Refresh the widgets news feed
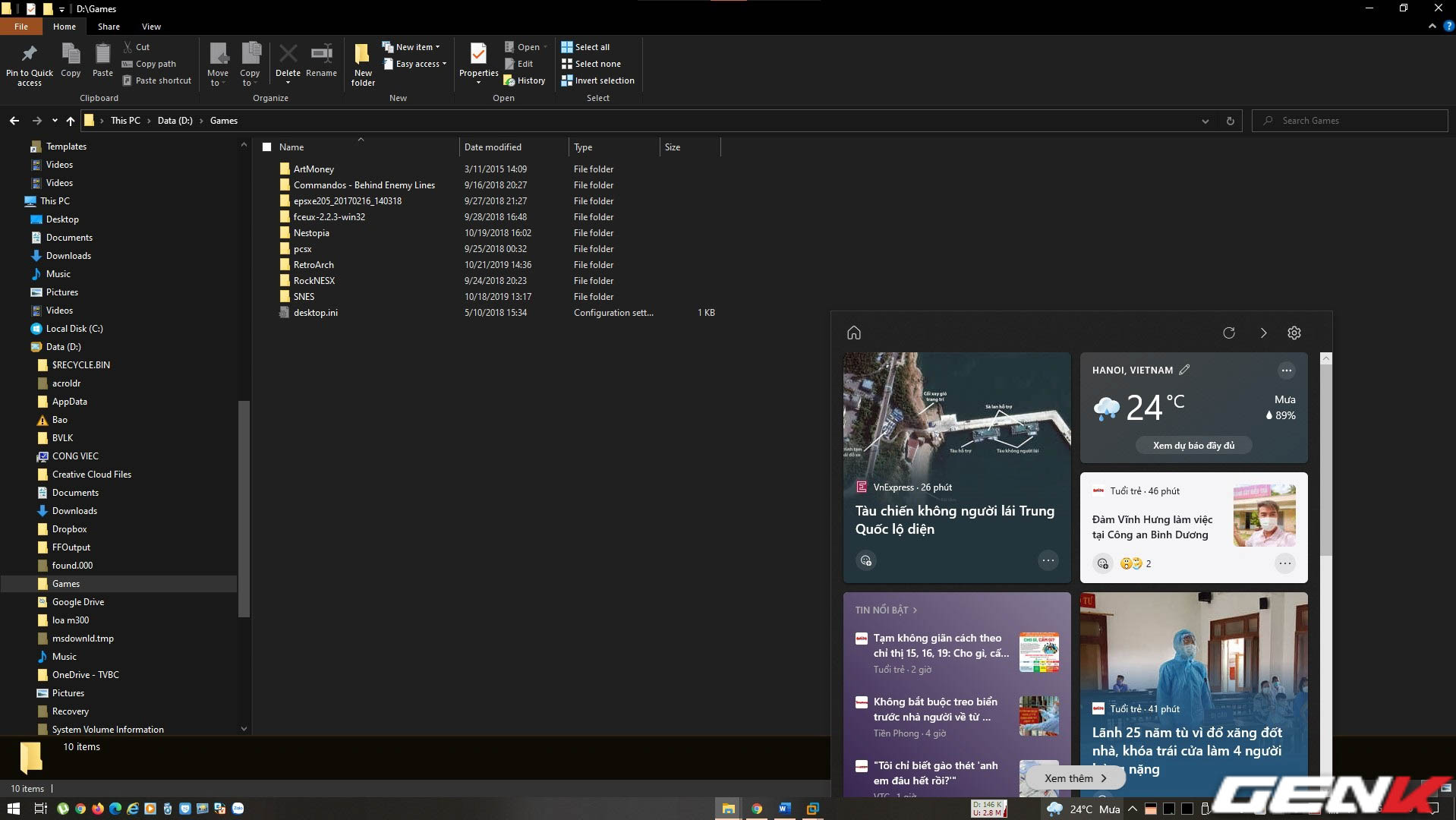The image size is (1456, 820). tap(1229, 333)
